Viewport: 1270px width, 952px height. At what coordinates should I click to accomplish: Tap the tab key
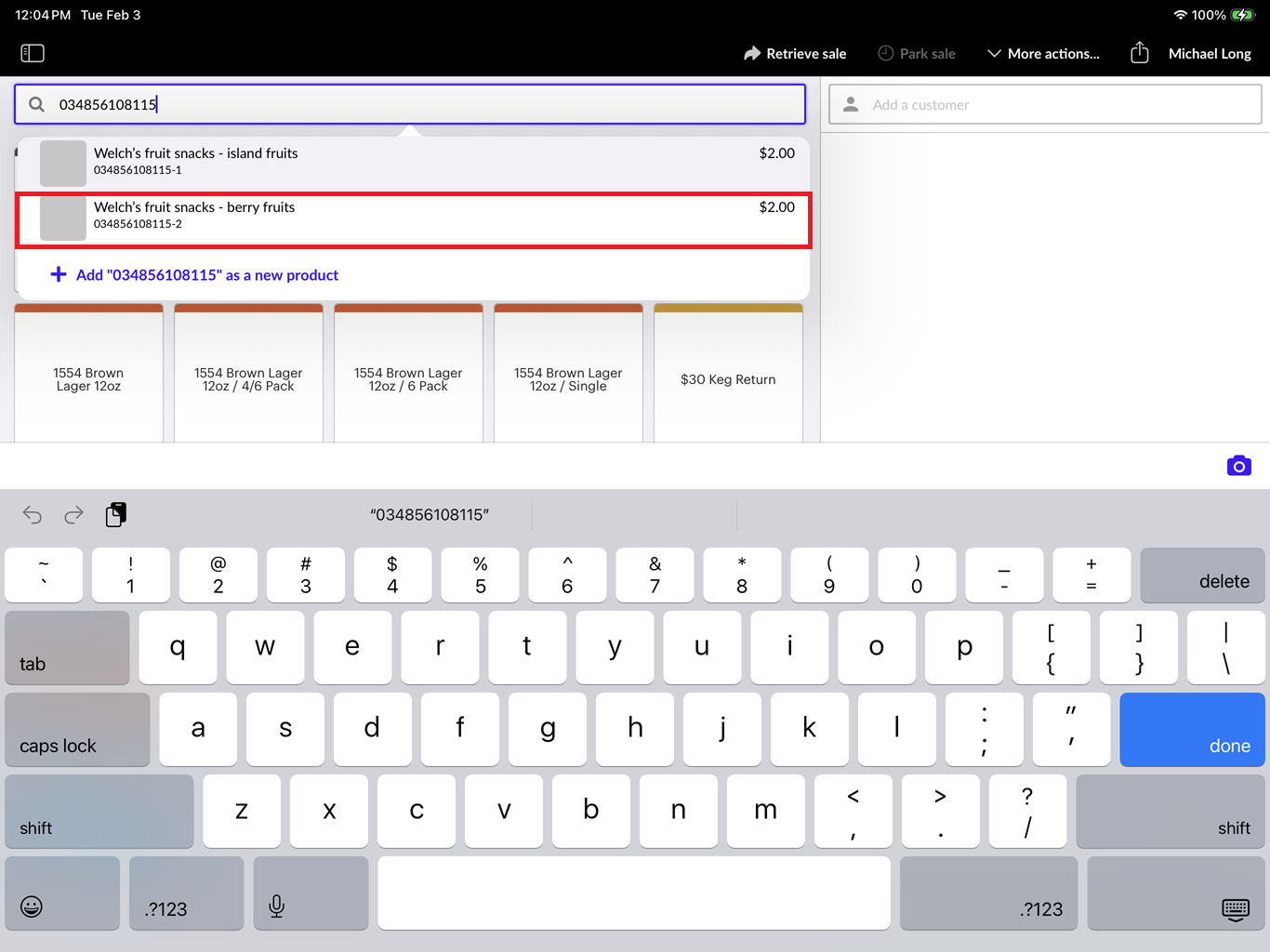[x=67, y=648]
